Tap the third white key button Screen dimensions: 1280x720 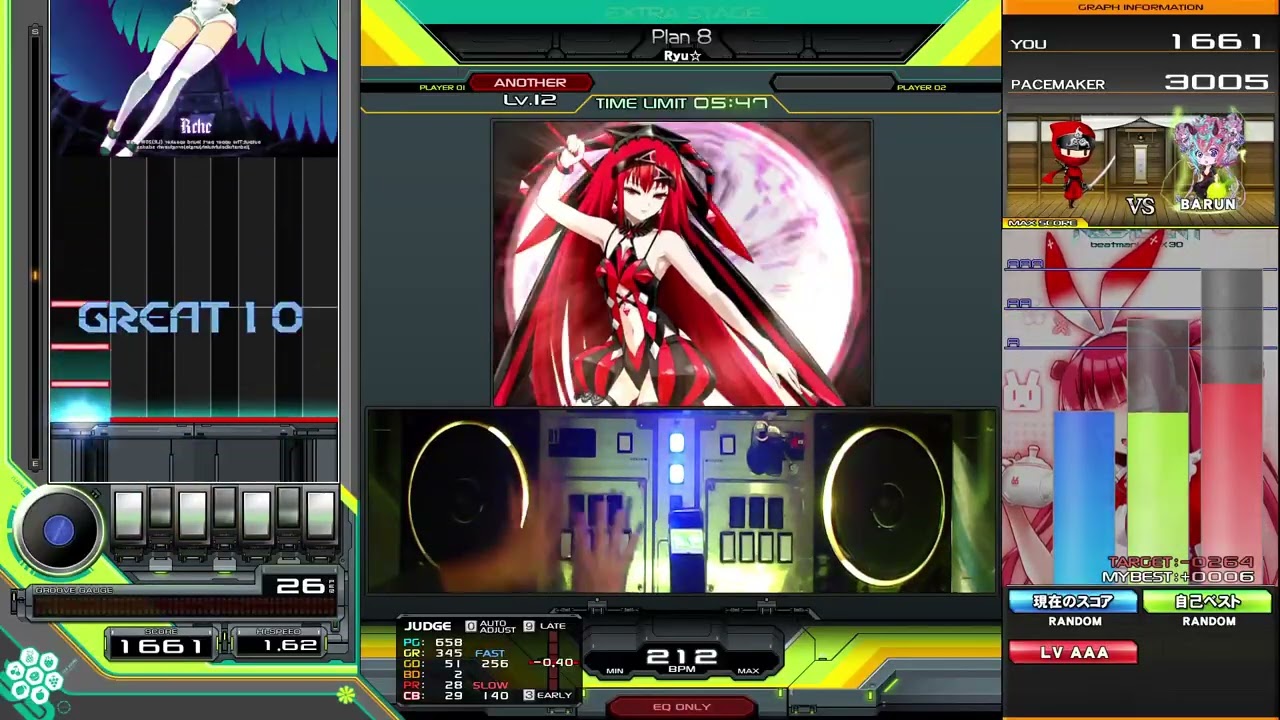coord(192,515)
